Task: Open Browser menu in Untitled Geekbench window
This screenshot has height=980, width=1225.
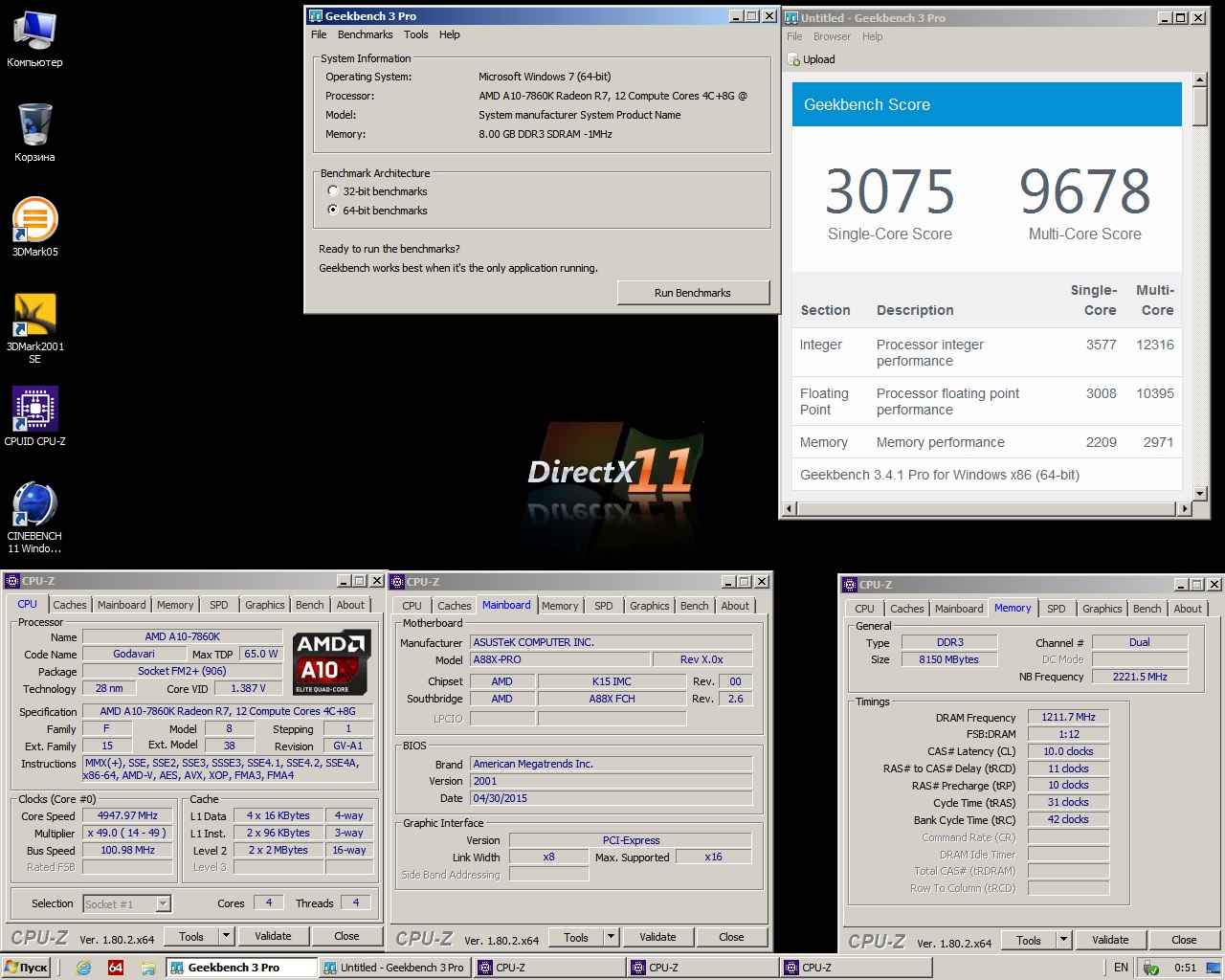Action: [x=832, y=36]
